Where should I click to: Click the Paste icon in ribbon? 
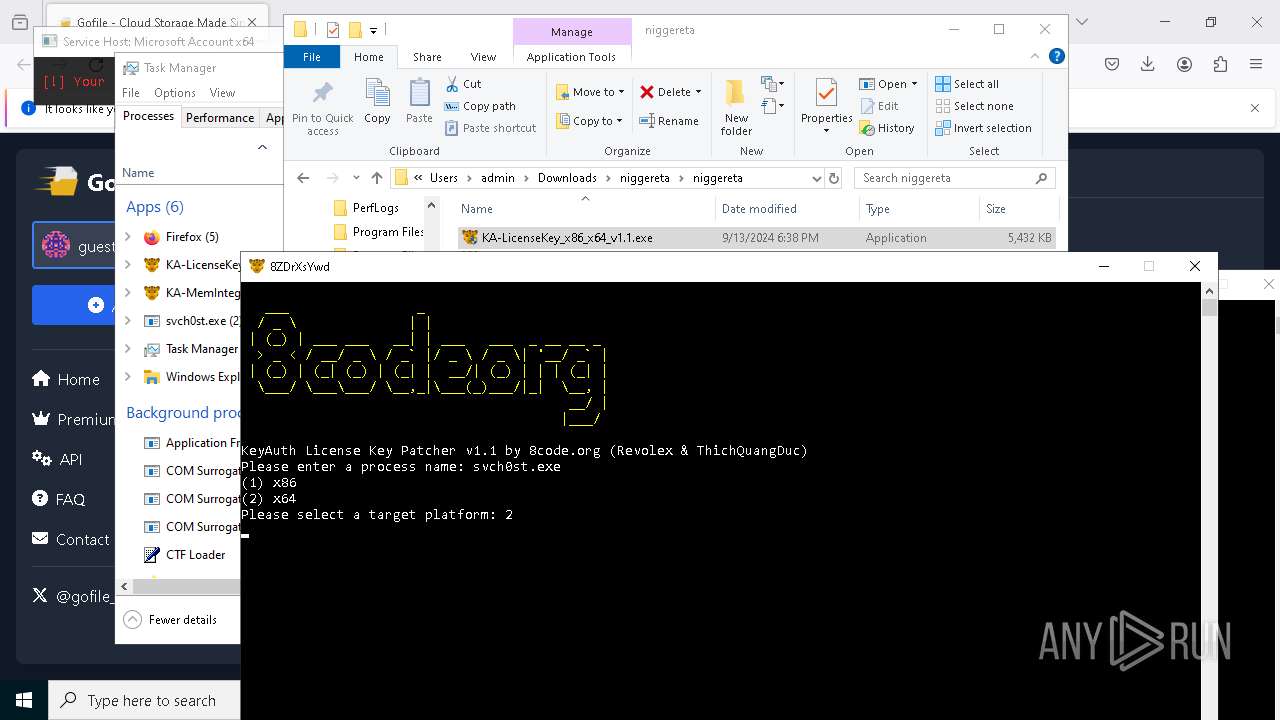[x=419, y=94]
